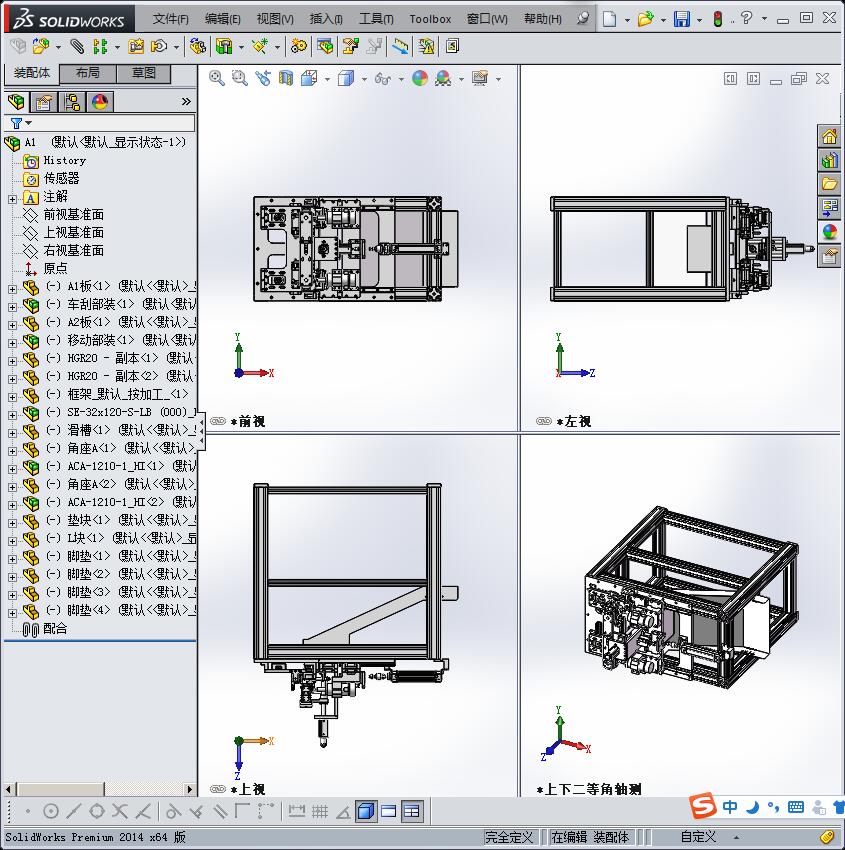This screenshot has width=845, height=850.
Task: Open the display style dropdown arrow
Action: 364,79
